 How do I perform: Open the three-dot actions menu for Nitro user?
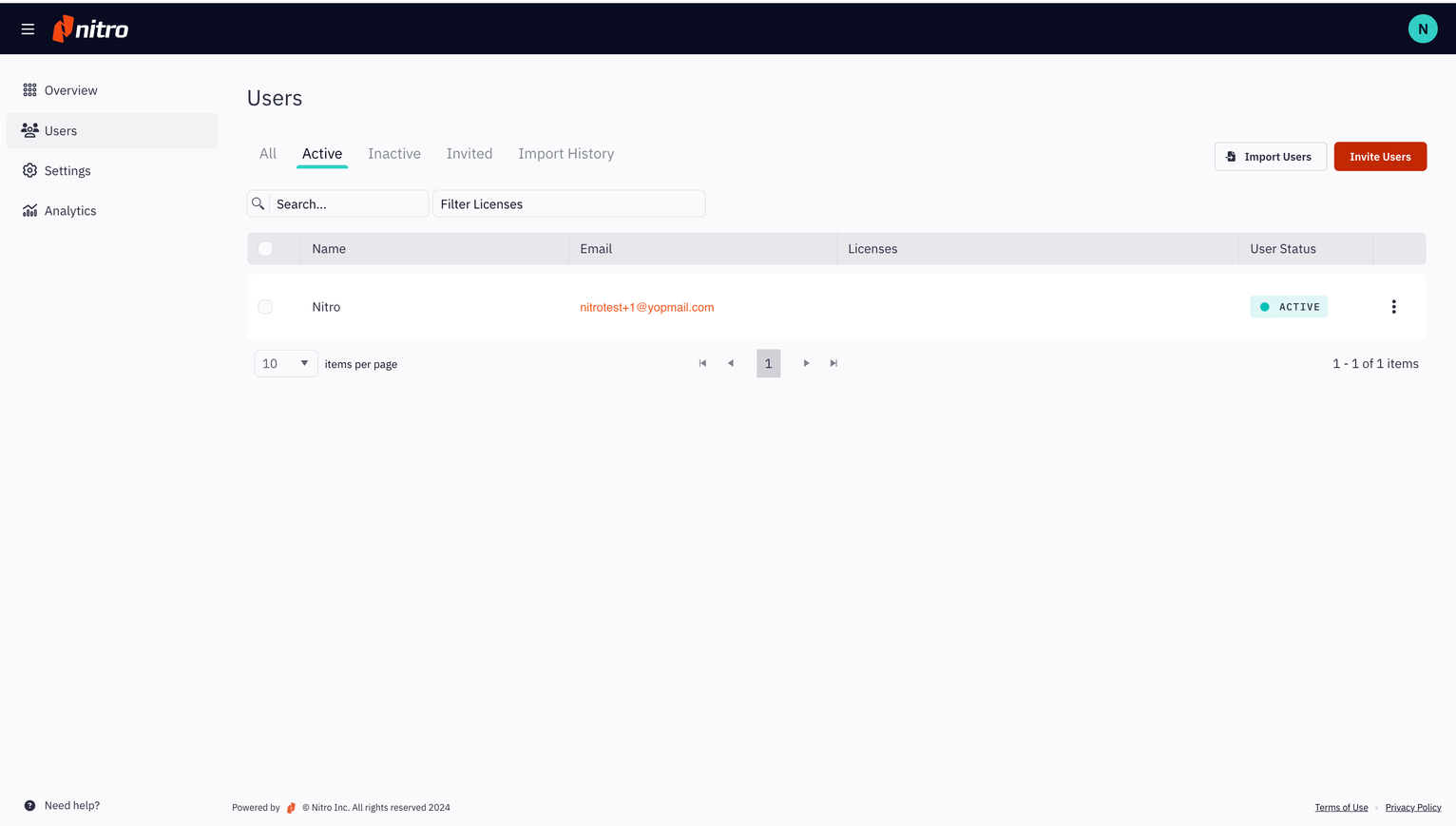coord(1393,307)
